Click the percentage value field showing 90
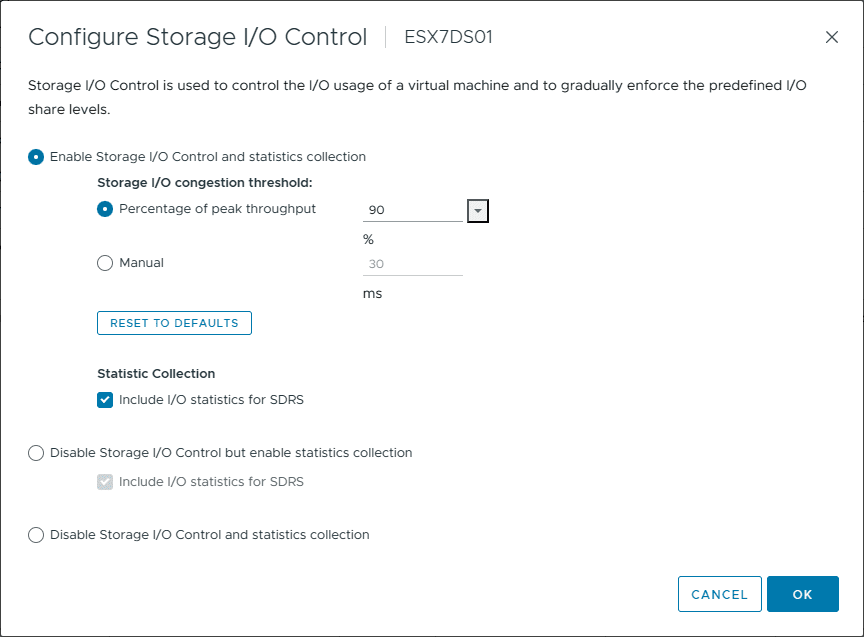The width and height of the screenshot is (864, 637). tap(412, 210)
